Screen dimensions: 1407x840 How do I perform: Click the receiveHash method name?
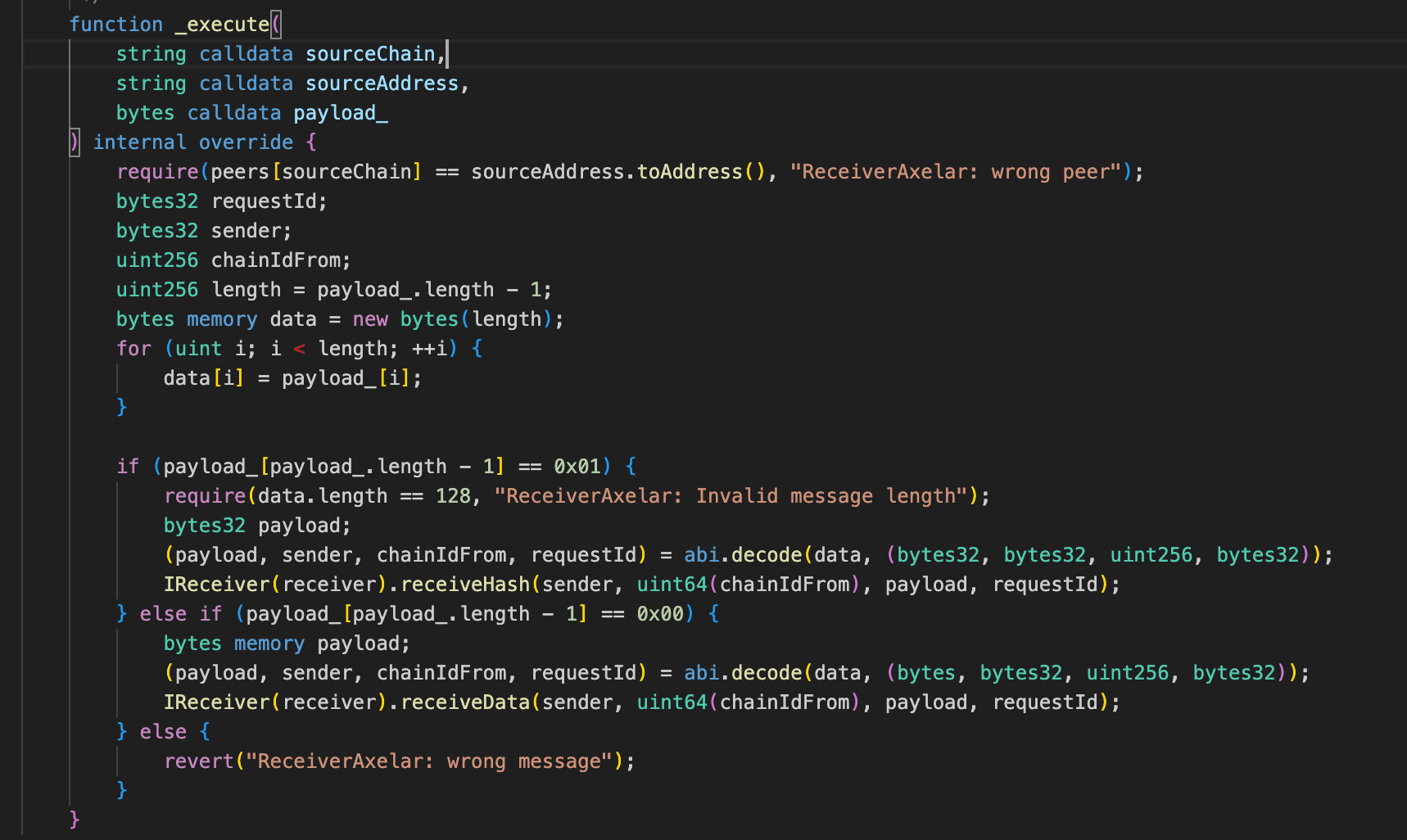(465, 585)
